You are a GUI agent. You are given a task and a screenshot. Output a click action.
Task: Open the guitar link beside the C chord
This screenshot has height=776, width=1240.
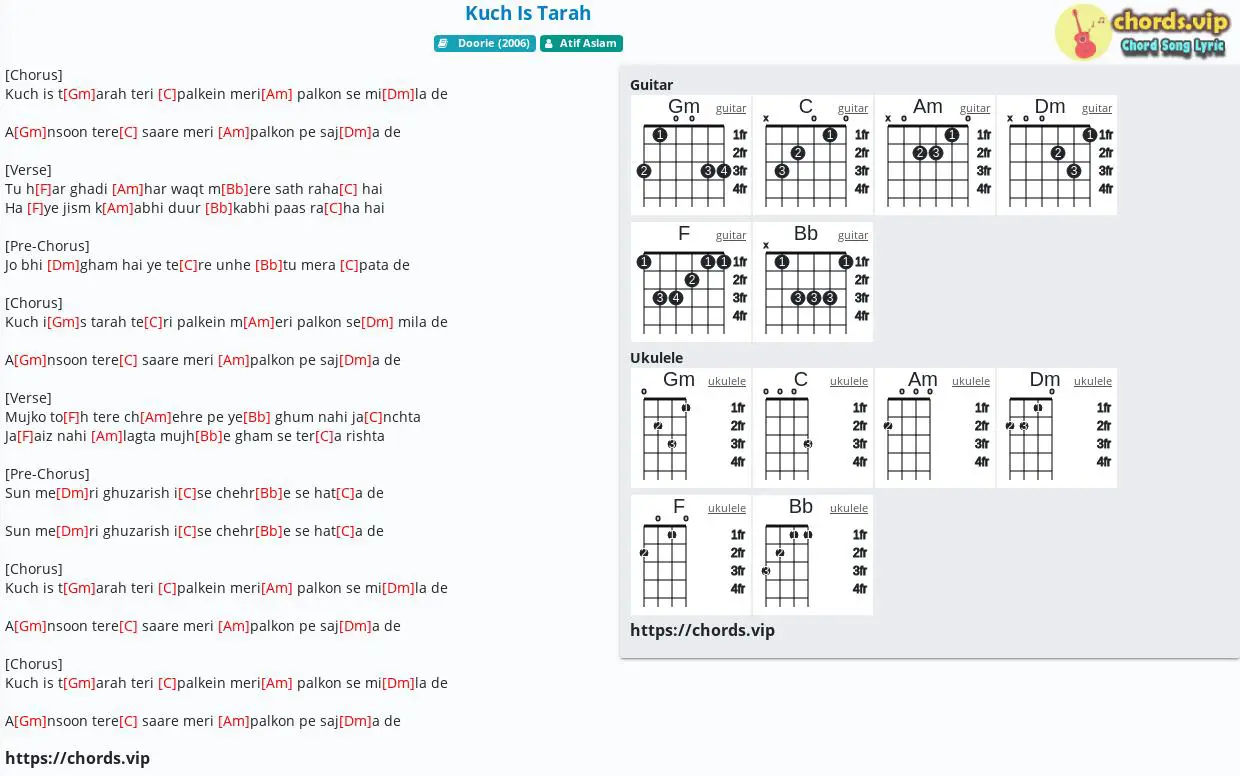point(853,108)
